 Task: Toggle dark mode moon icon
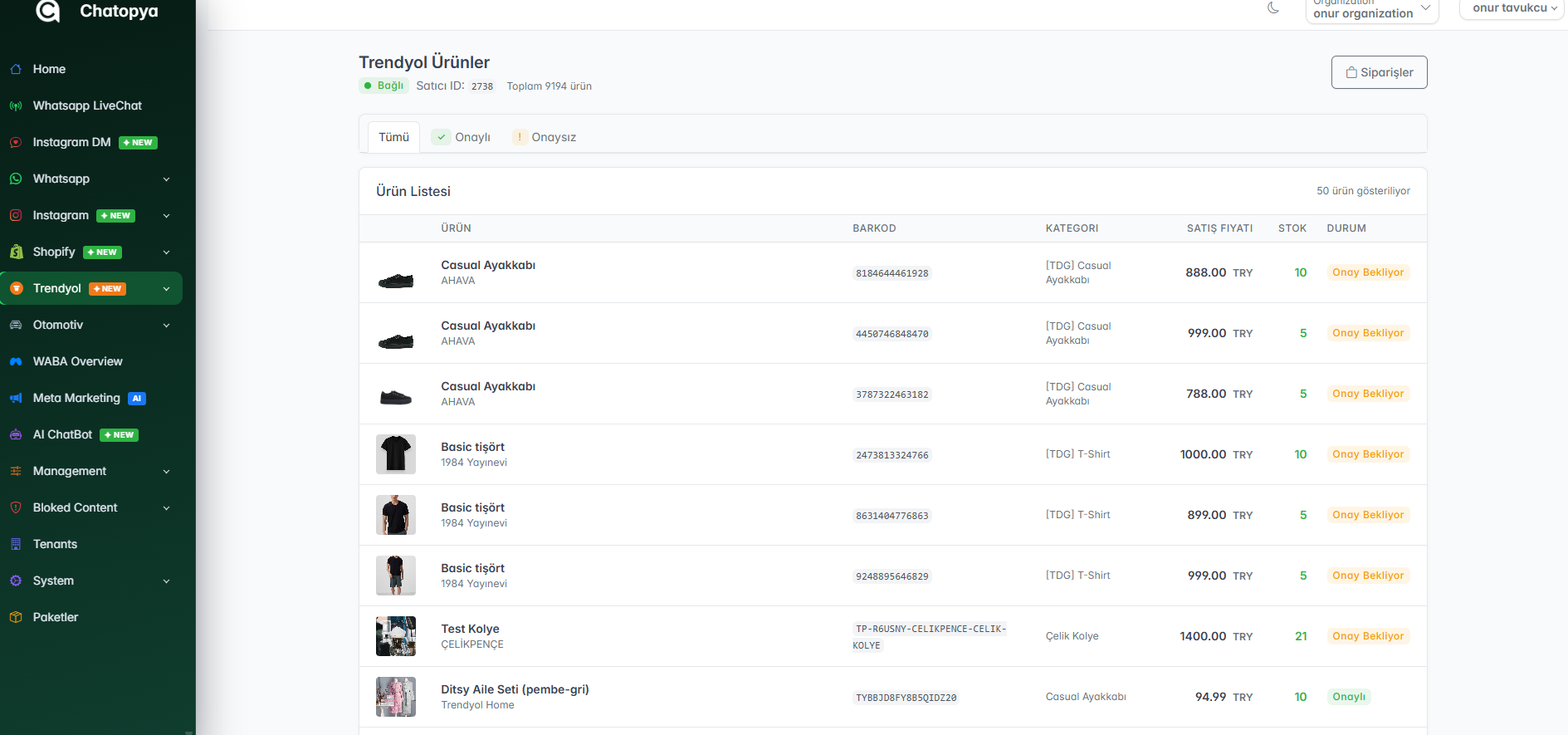point(1273,8)
